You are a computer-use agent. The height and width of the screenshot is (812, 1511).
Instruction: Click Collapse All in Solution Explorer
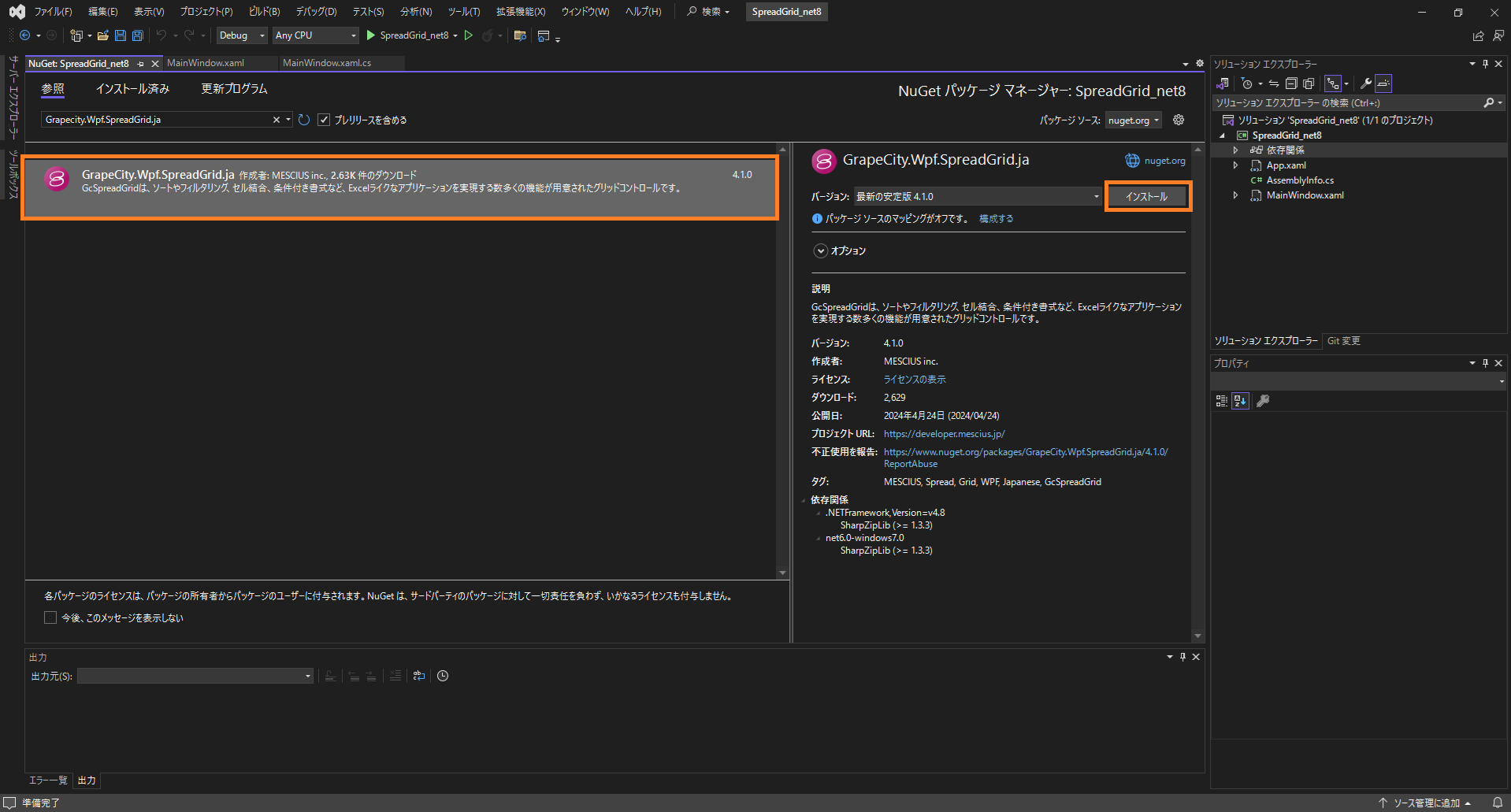(x=1291, y=83)
